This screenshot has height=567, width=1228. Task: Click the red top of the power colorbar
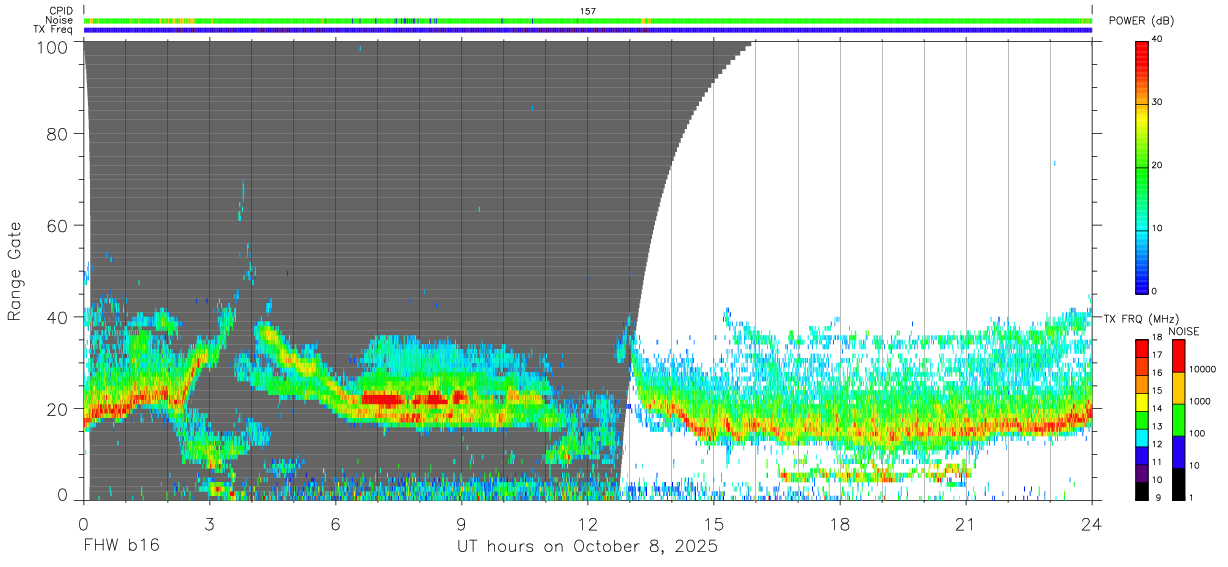click(1142, 50)
